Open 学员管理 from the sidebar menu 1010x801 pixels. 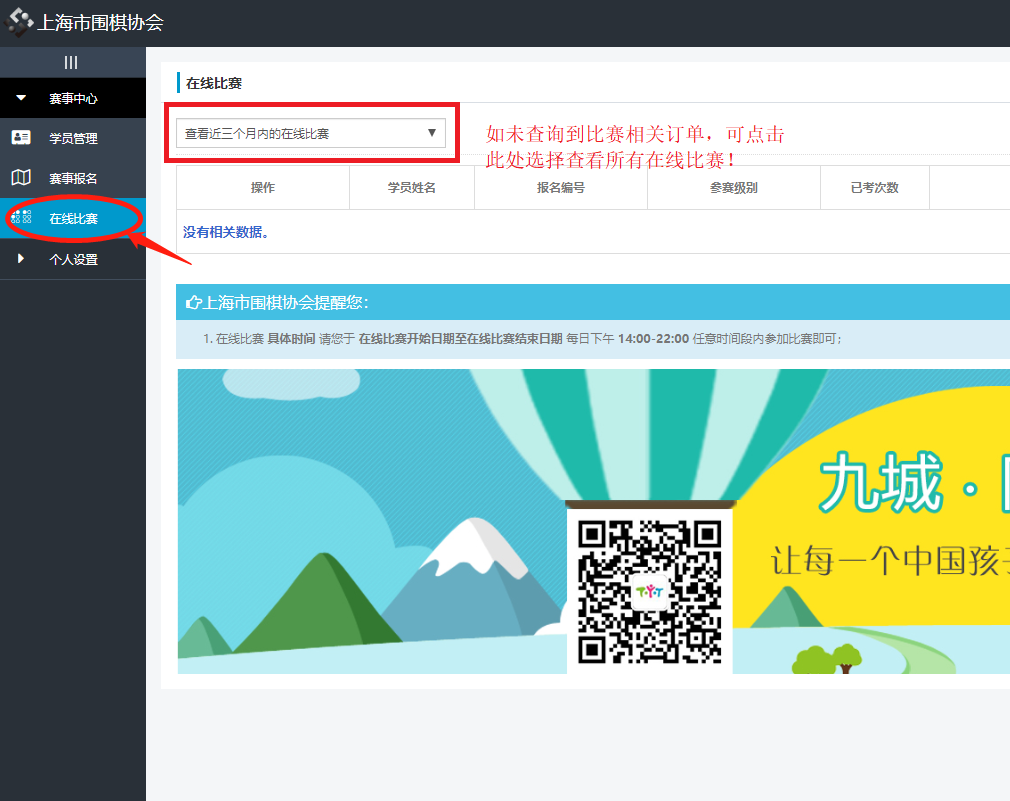(73, 138)
